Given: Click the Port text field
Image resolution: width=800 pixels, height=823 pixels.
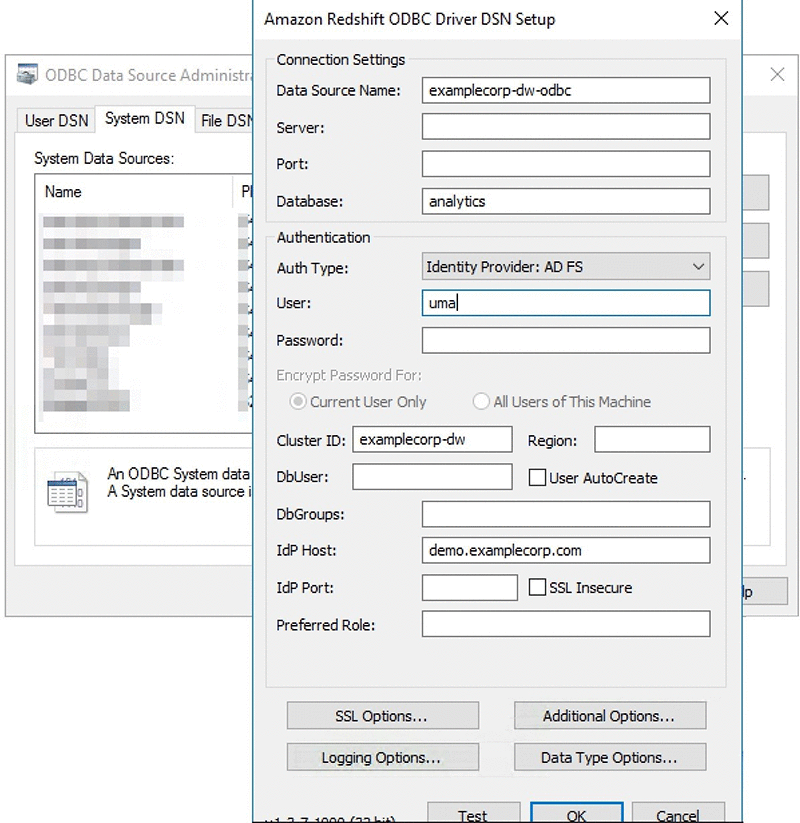Looking at the screenshot, I should 566,164.
